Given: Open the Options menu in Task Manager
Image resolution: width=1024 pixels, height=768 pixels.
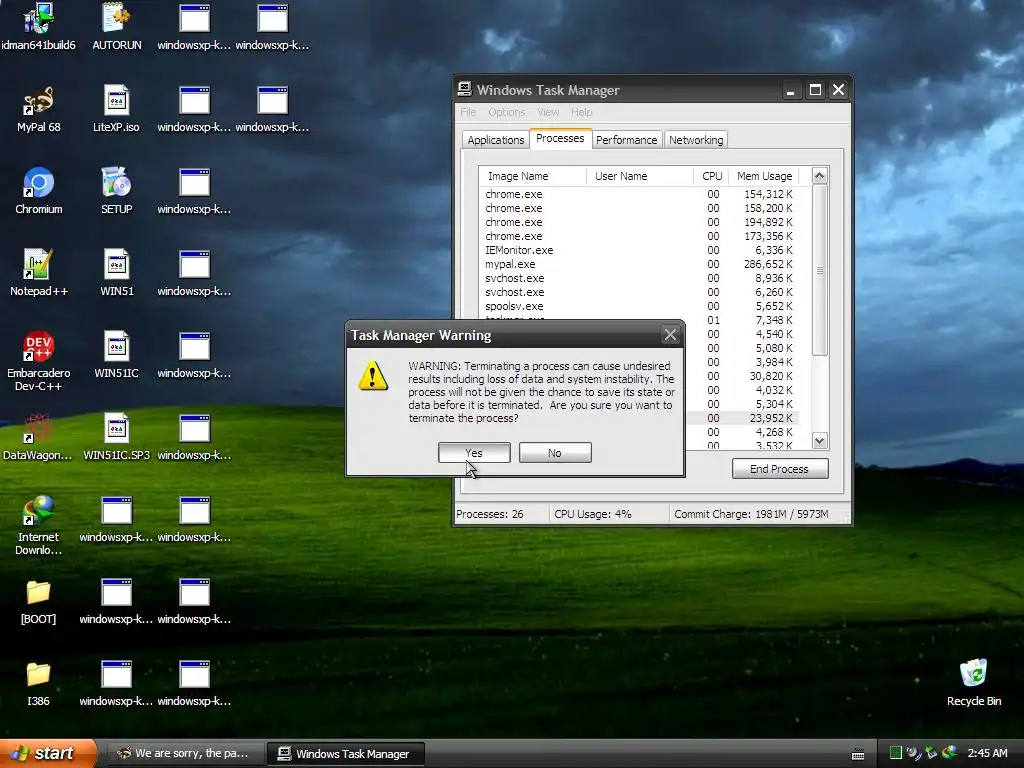Looking at the screenshot, I should [x=507, y=112].
